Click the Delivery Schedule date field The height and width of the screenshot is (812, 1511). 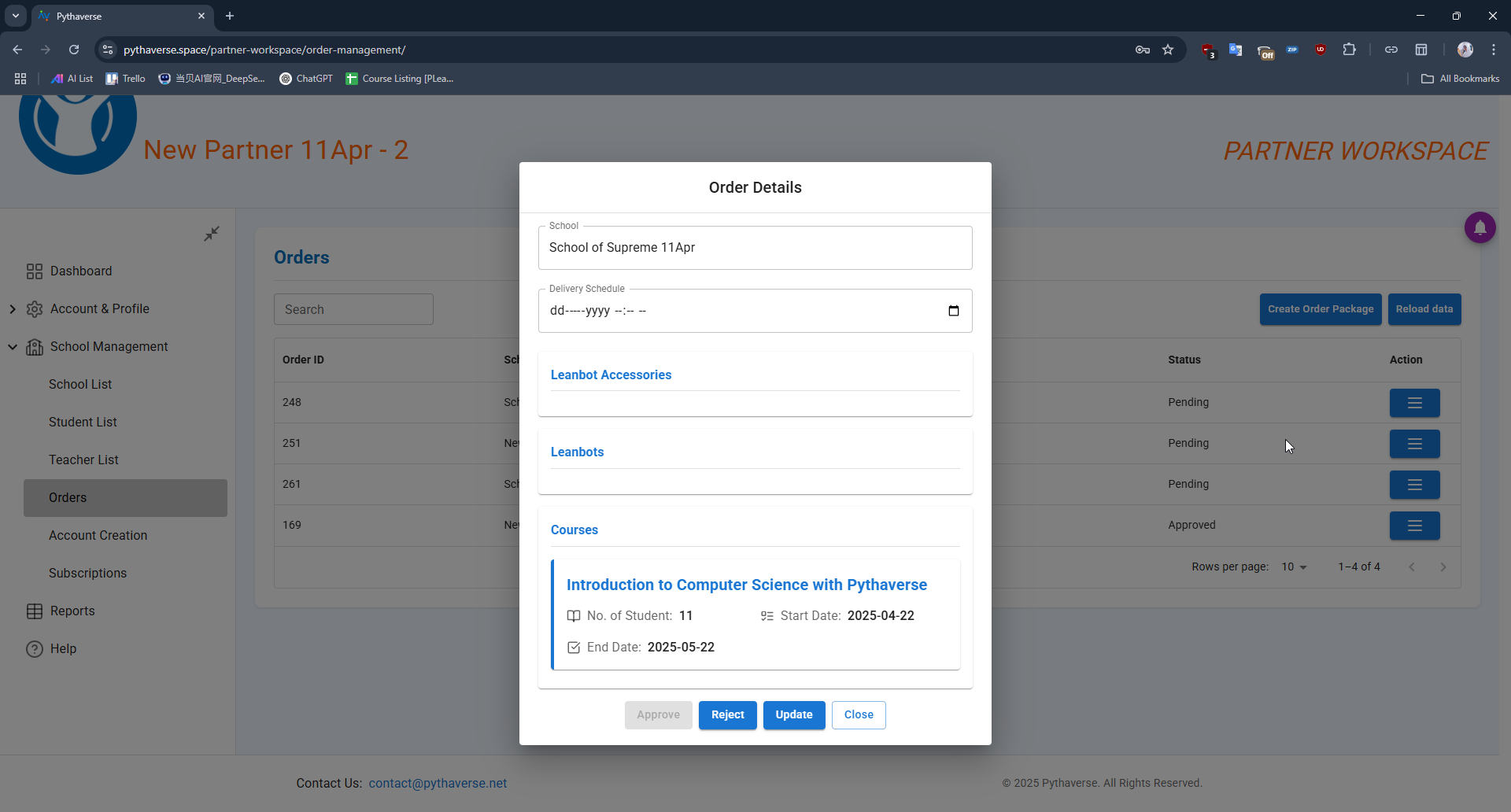click(x=755, y=311)
